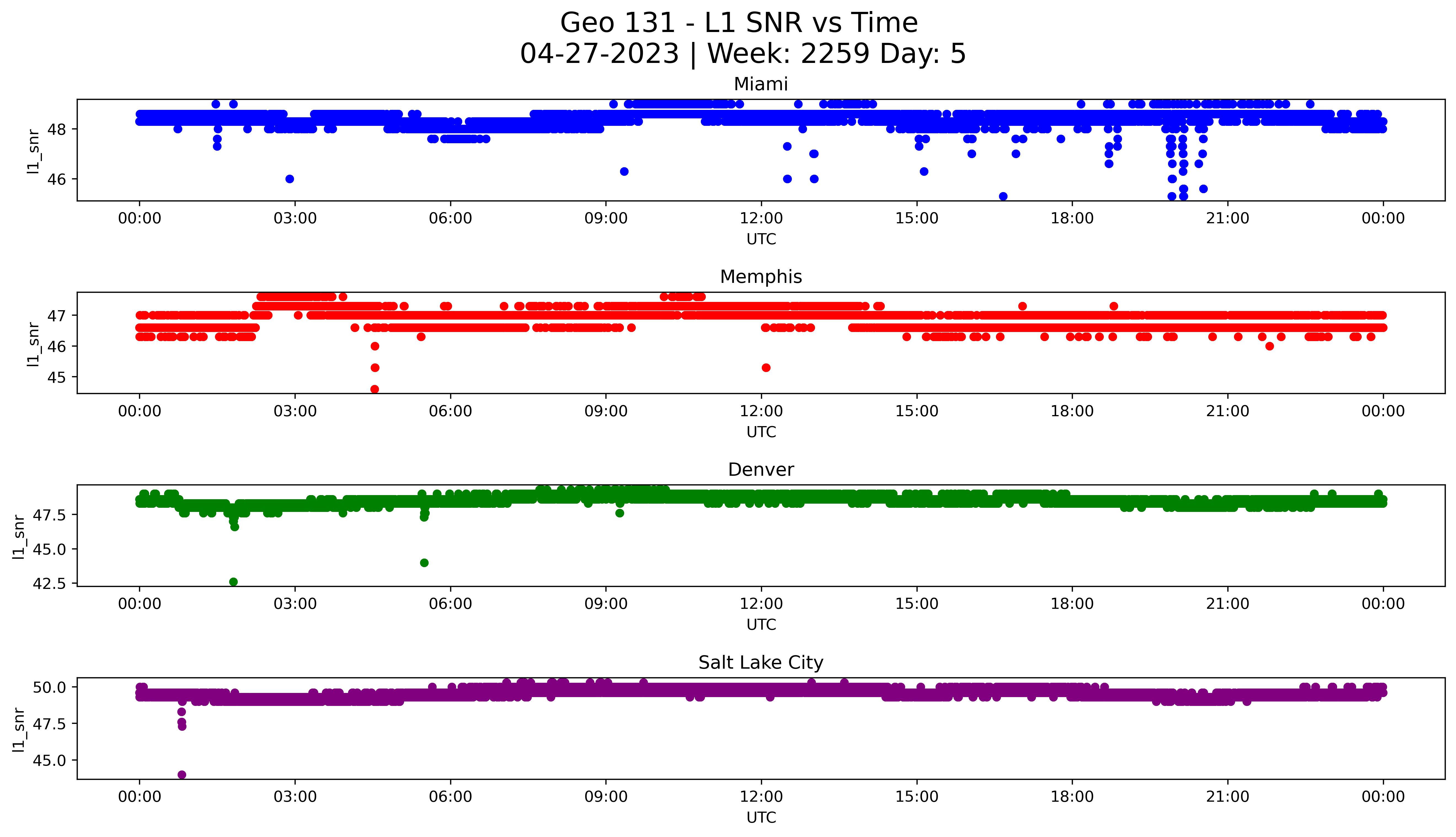The width and height of the screenshot is (1456, 837).
Task: Click the '09:00' tick label on Denver plot
Action: tap(606, 604)
